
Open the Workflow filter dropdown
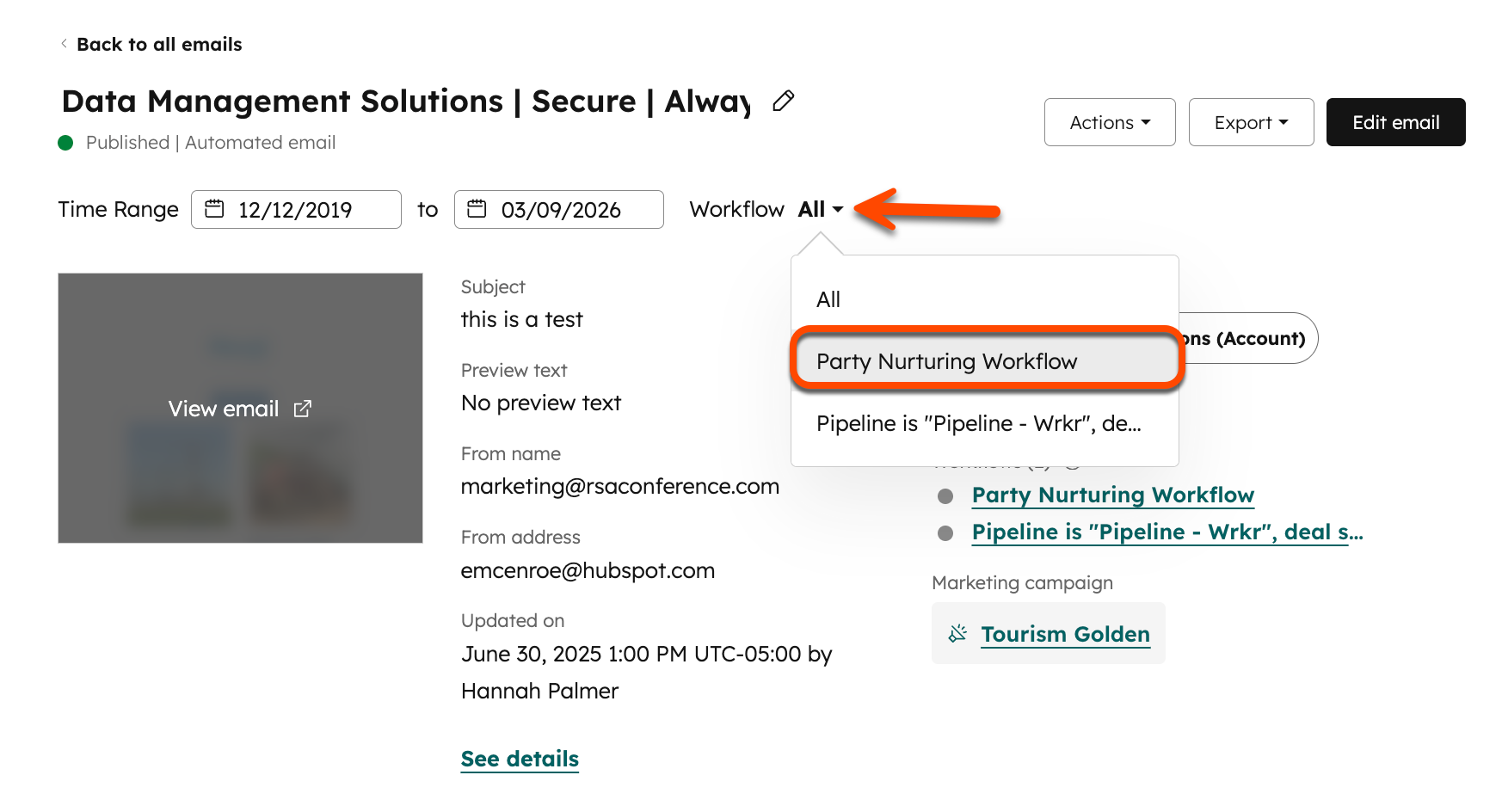pos(818,209)
